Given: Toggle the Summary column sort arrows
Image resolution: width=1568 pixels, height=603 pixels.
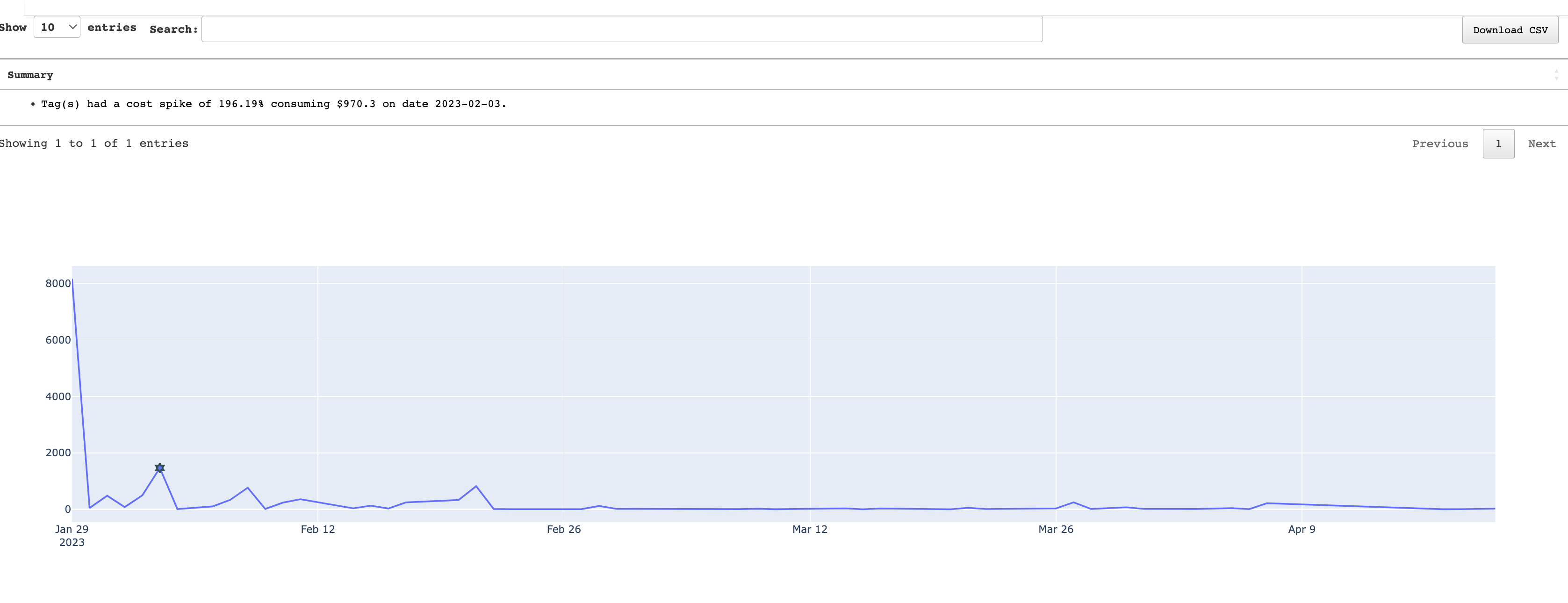Looking at the screenshot, I should pyautogui.click(x=1556, y=75).
